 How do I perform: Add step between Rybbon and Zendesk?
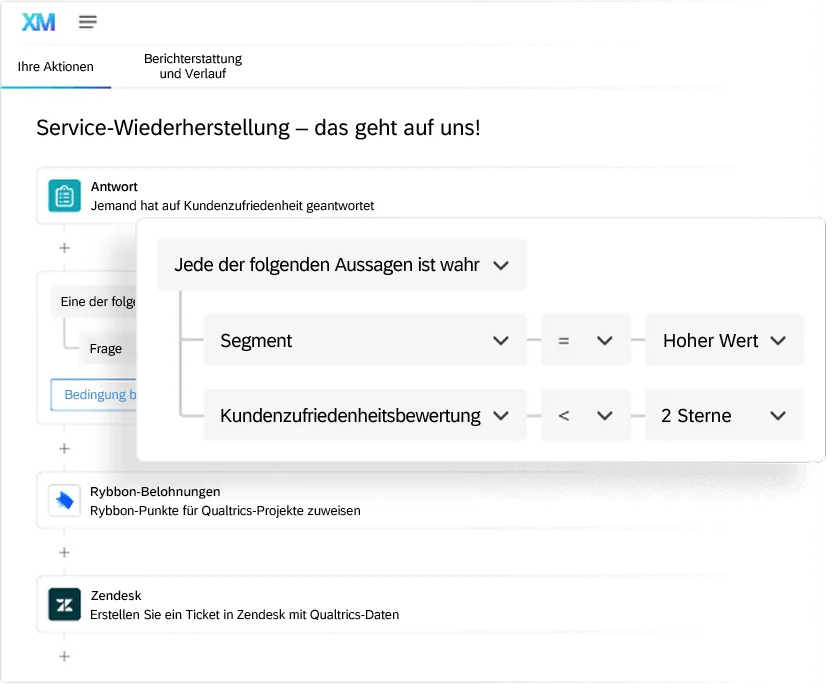pos(64,552)
